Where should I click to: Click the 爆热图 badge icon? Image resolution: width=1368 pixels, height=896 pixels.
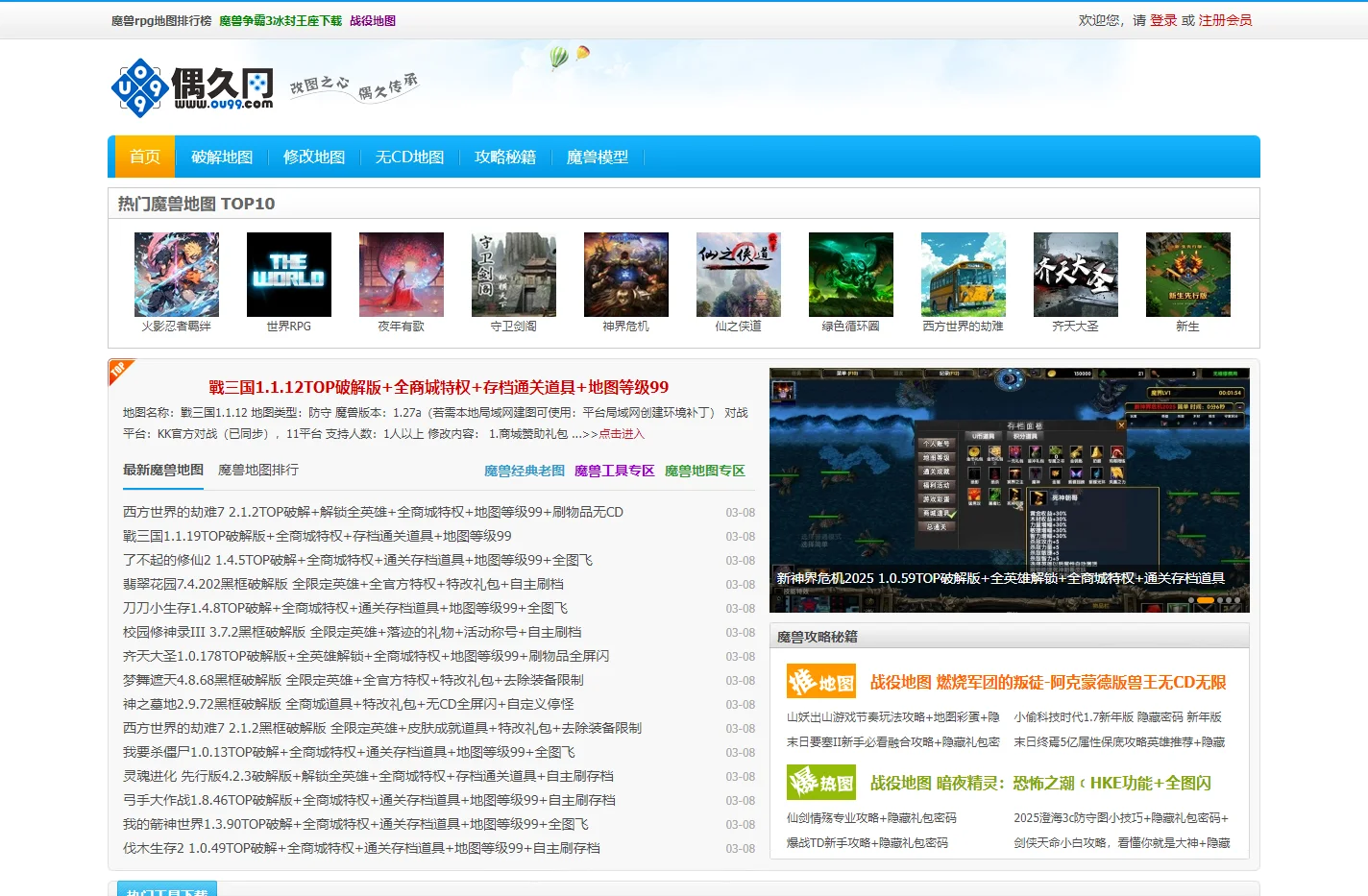821,783
